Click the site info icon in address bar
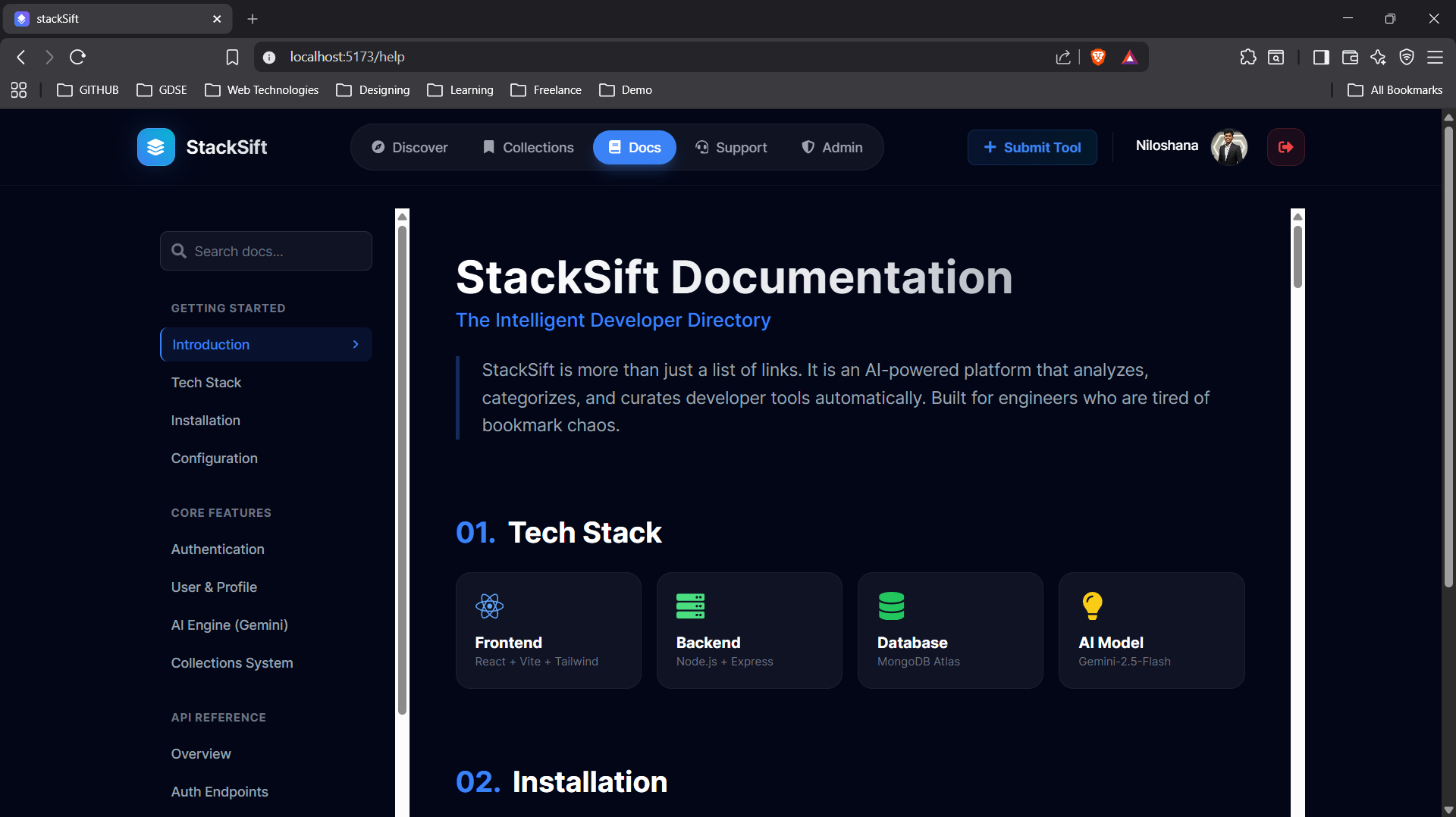 point(269,57)
